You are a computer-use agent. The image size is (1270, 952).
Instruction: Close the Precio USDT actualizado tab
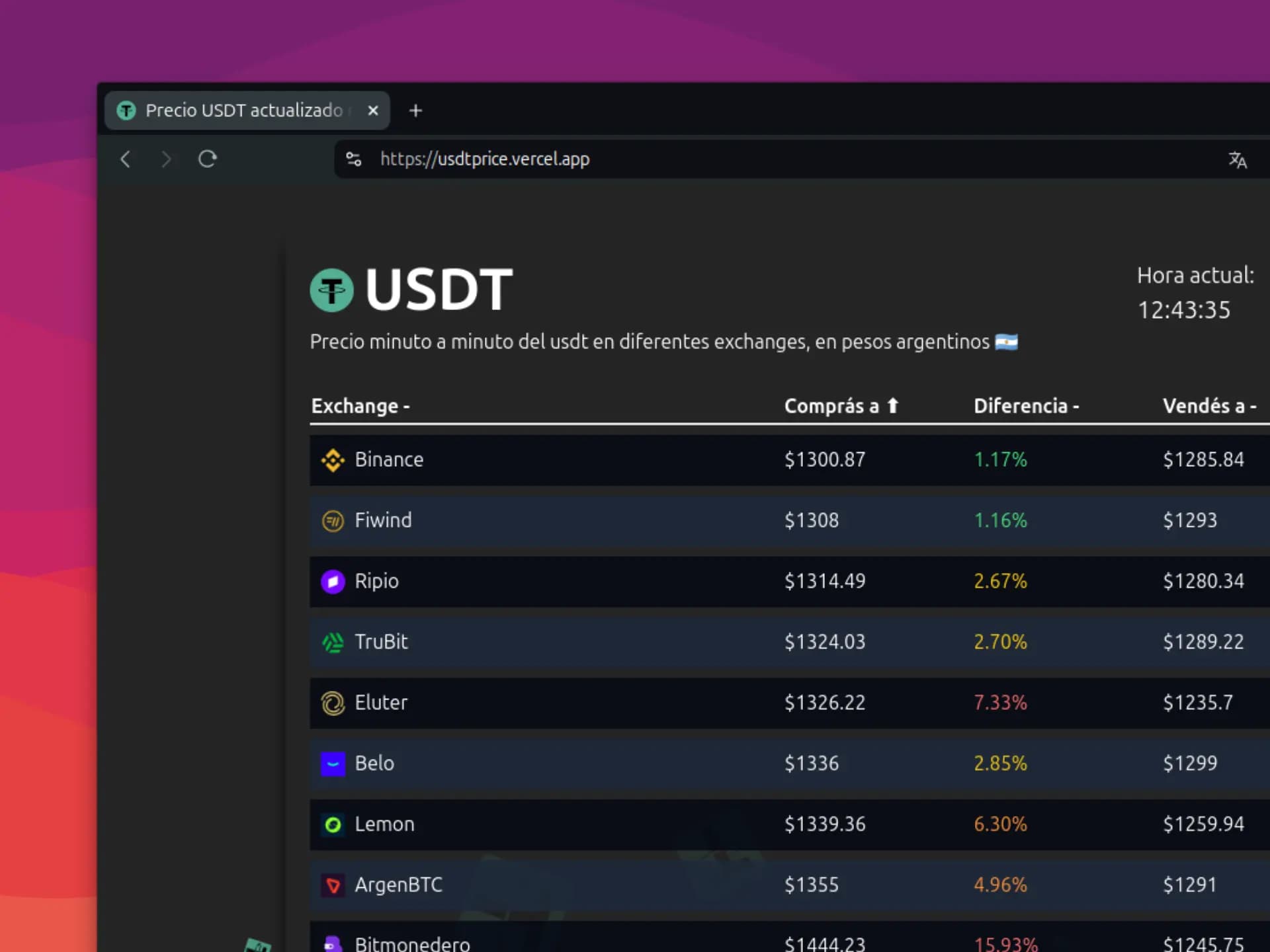coord(373,110)
